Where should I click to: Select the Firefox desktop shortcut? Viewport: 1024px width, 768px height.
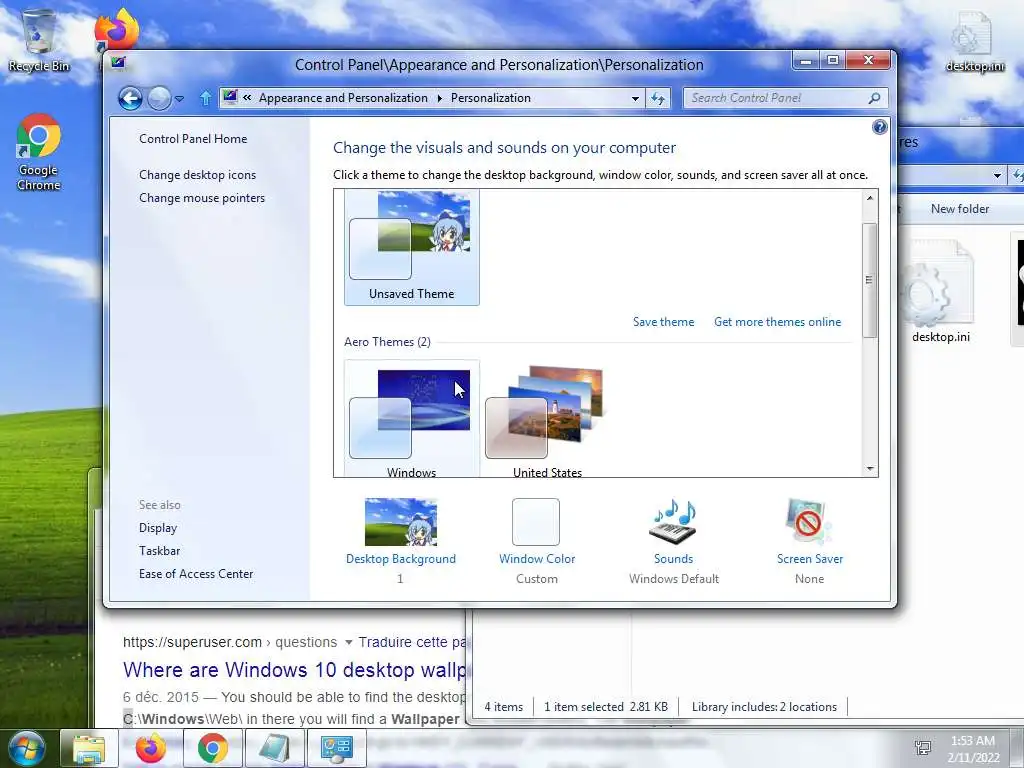coord(116,29)
